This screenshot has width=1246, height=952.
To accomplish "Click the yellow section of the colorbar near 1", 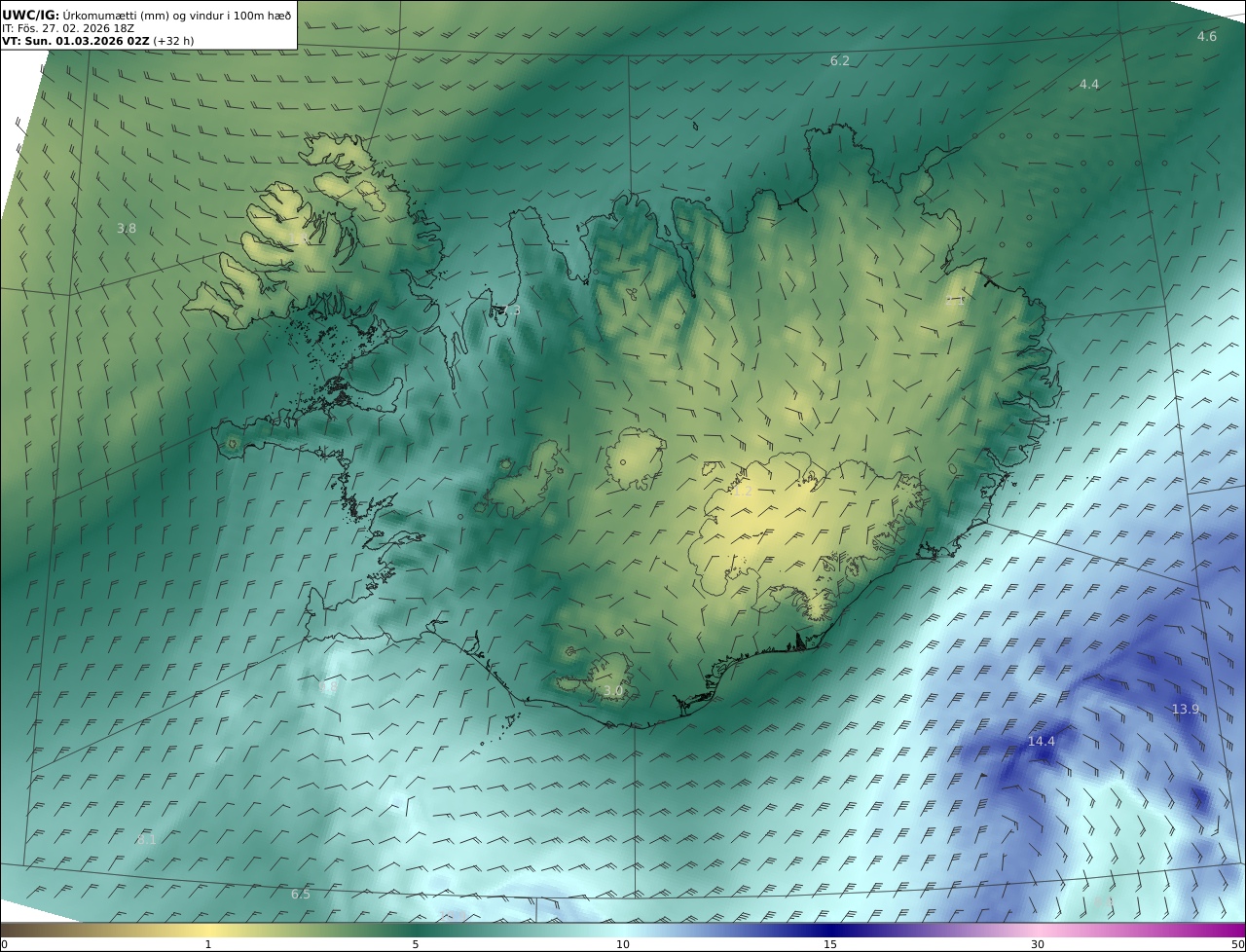I will (x=208, y=930).
